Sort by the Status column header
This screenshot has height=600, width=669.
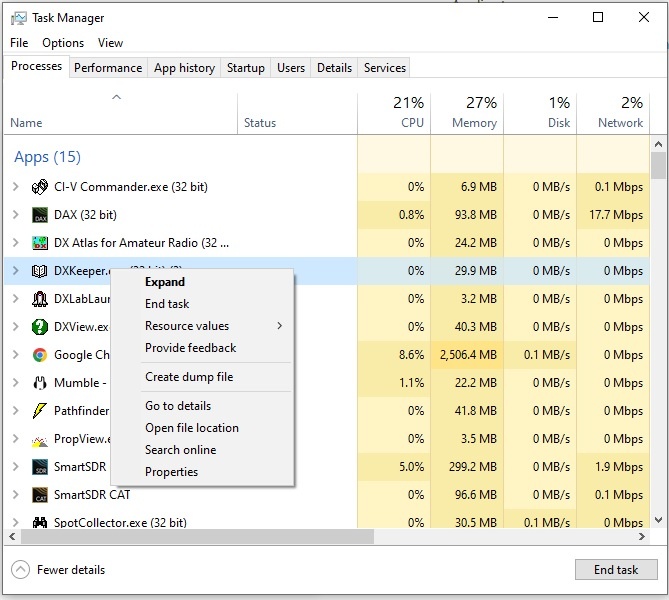(297, 114)
